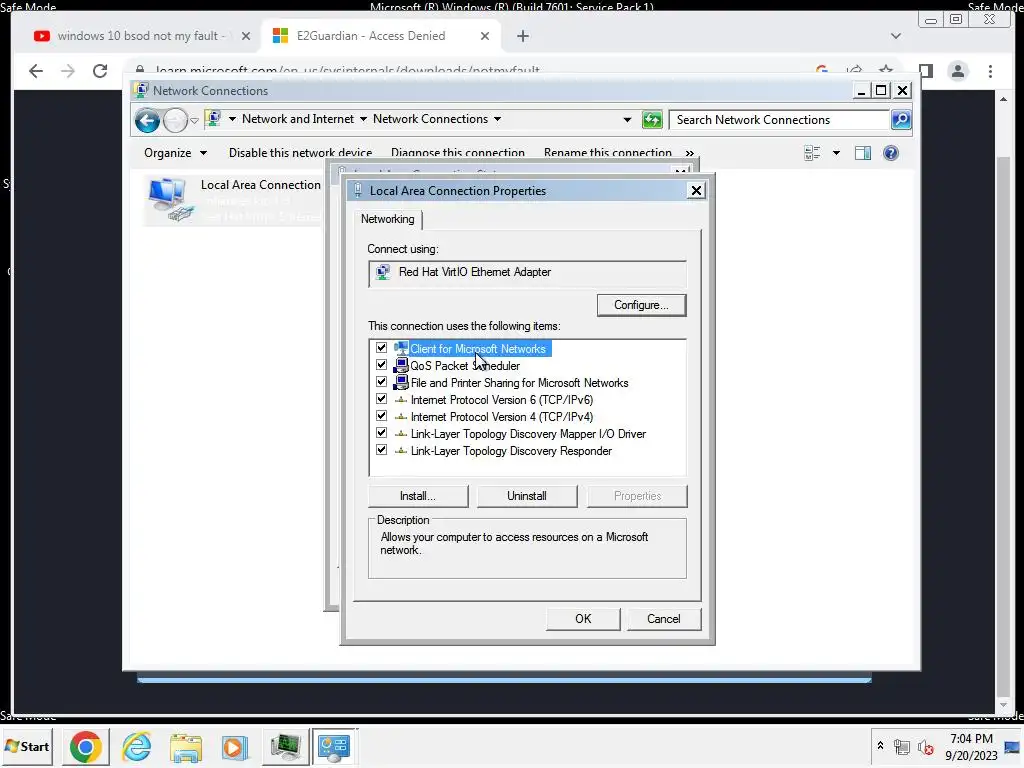Screen dimensions: 1024x768
Task: Open the Start menu
Action: pyautogui.click(x=27, y=746)
